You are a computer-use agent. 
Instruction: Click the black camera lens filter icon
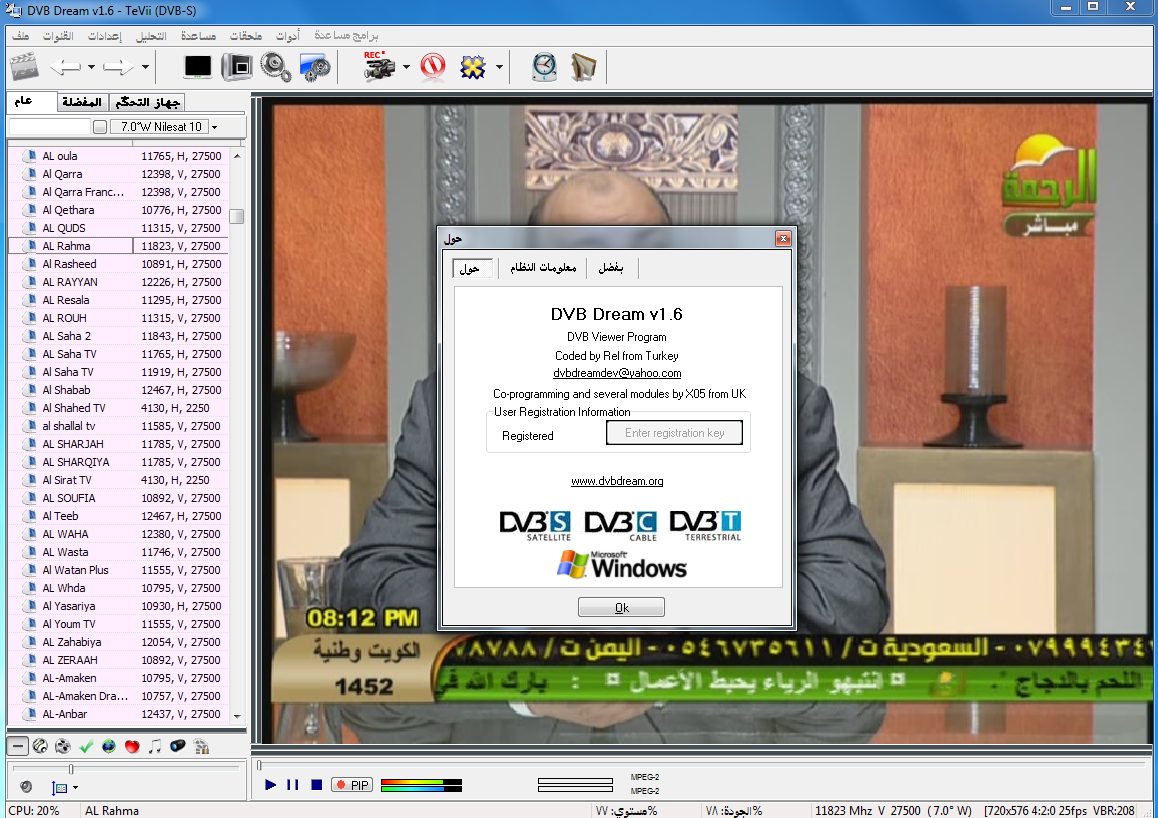click(177, 746)
